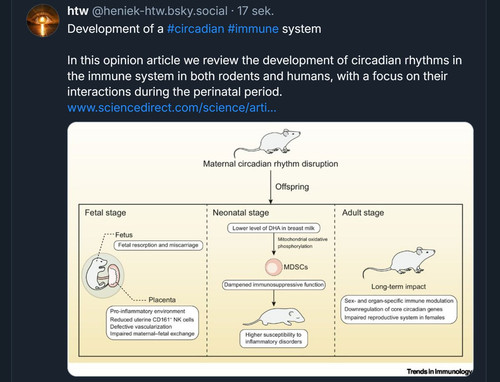
Task: Open the @heniek-htw.bsky.social handle
Action: [x=159, y=11]
